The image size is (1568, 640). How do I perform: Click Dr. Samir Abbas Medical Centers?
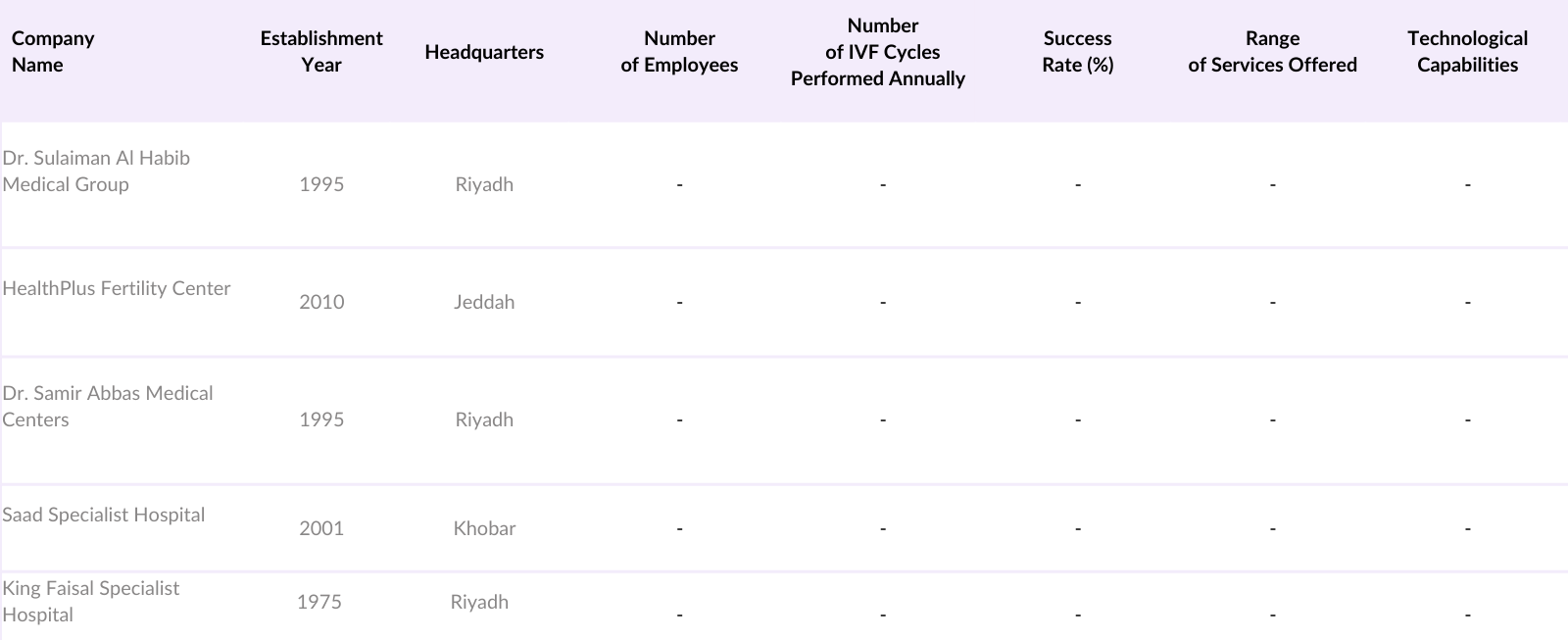click(x=108, y=407)
